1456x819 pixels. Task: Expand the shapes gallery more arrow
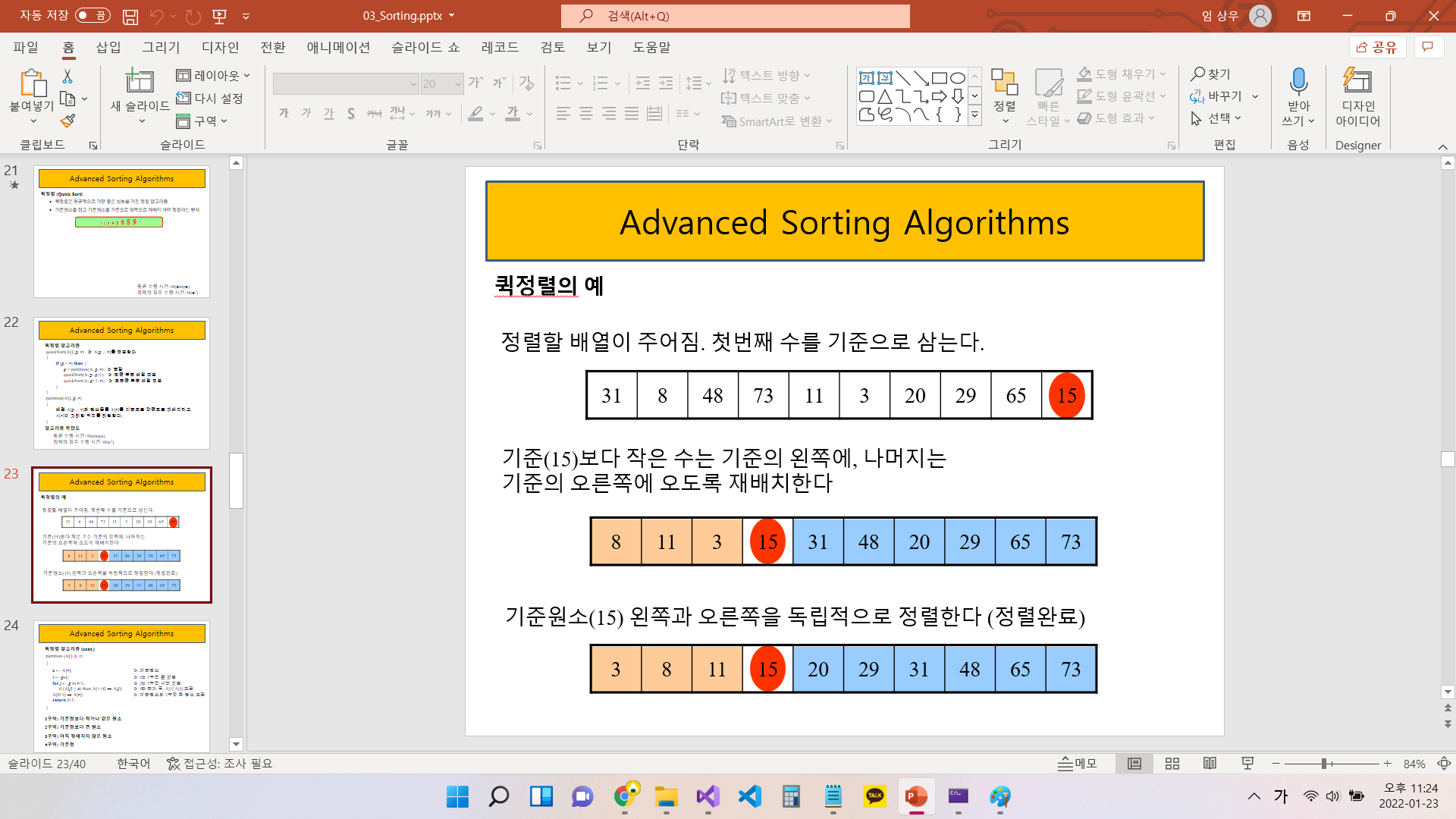[975, 115]
